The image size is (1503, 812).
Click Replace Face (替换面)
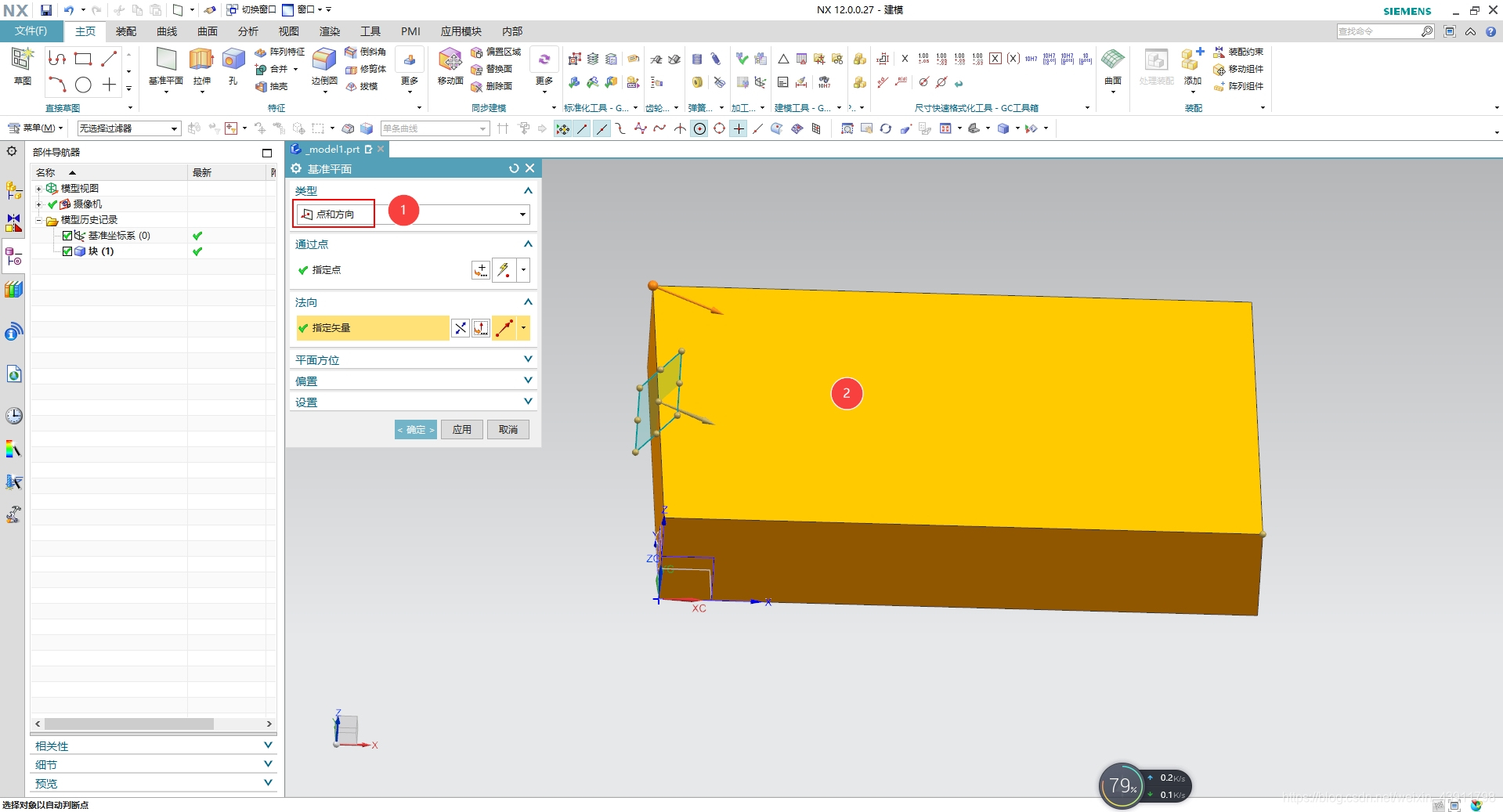pos(491,69)
